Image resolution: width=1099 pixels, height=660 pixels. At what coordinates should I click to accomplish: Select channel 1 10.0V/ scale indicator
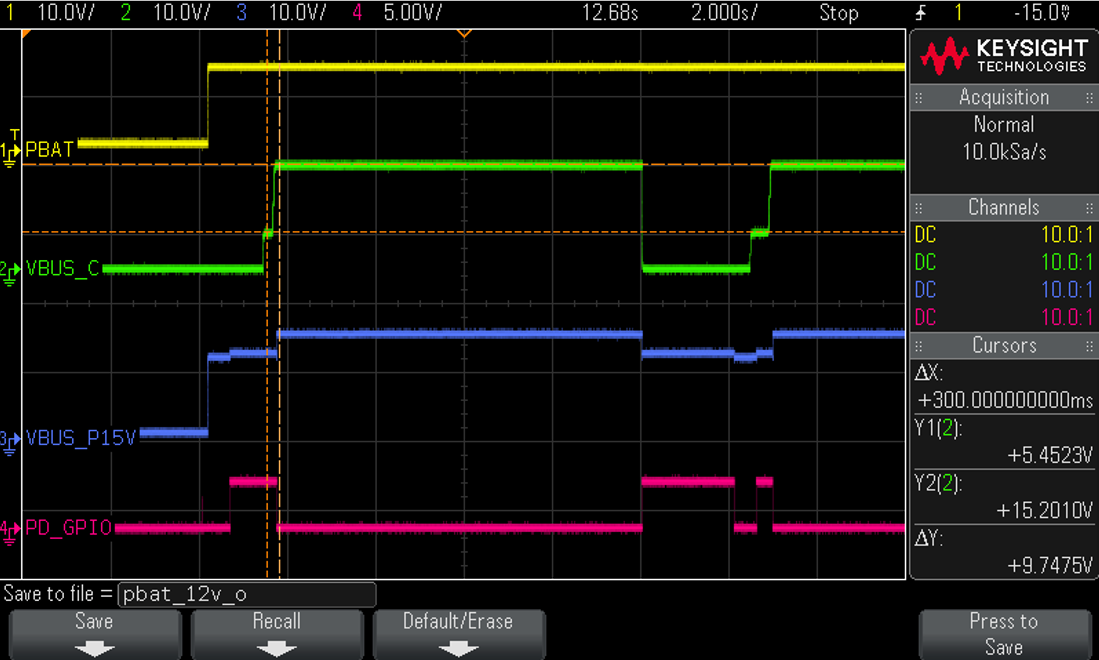pyautogui.click(x=65, y=12)
